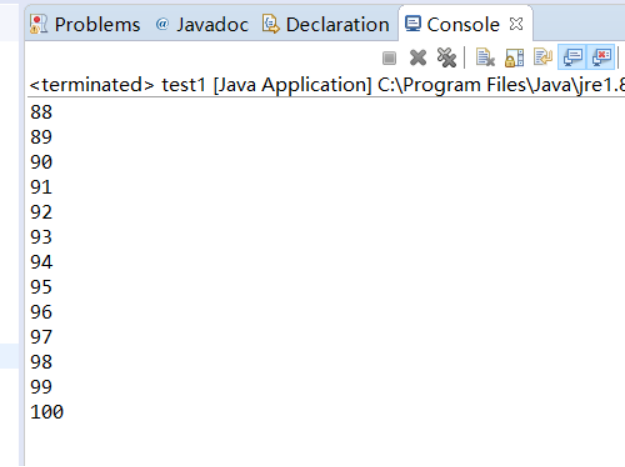Click the Remove Launch single X icon
The image size is (625, 467).
(418, 59)
